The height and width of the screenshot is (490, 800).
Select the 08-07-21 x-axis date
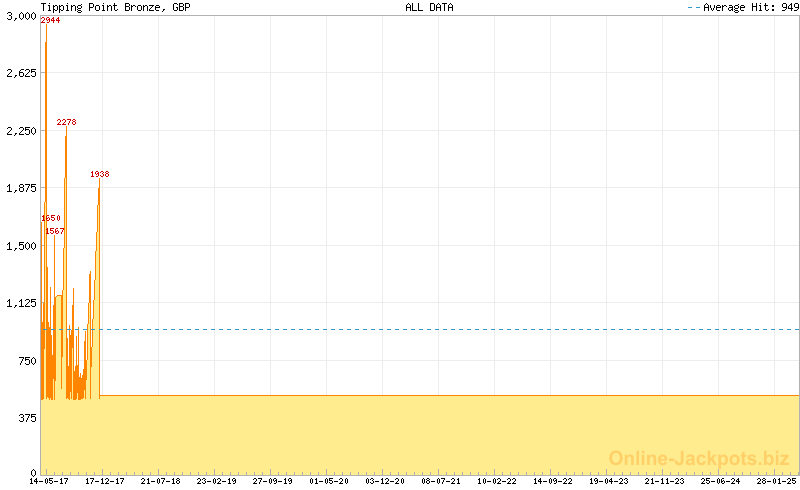coord(441,481)
